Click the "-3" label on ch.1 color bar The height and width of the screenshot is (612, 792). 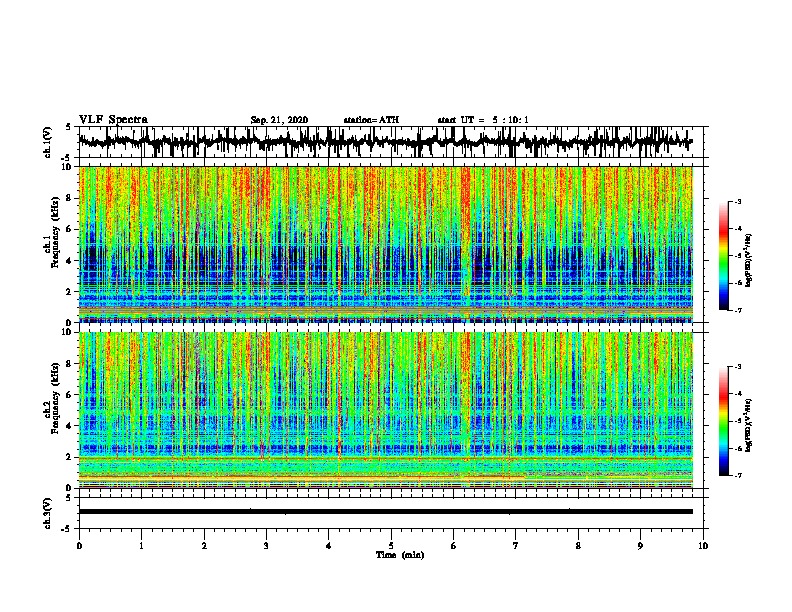click(737, 201)
